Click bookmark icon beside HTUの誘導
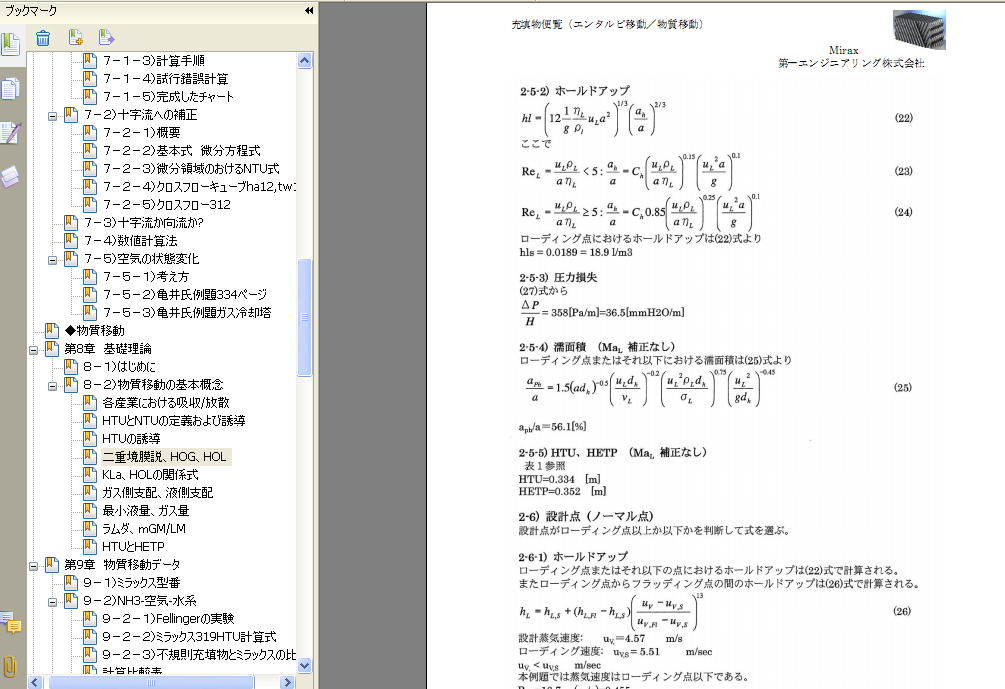The image size is (1005, 689). point(90,438)
